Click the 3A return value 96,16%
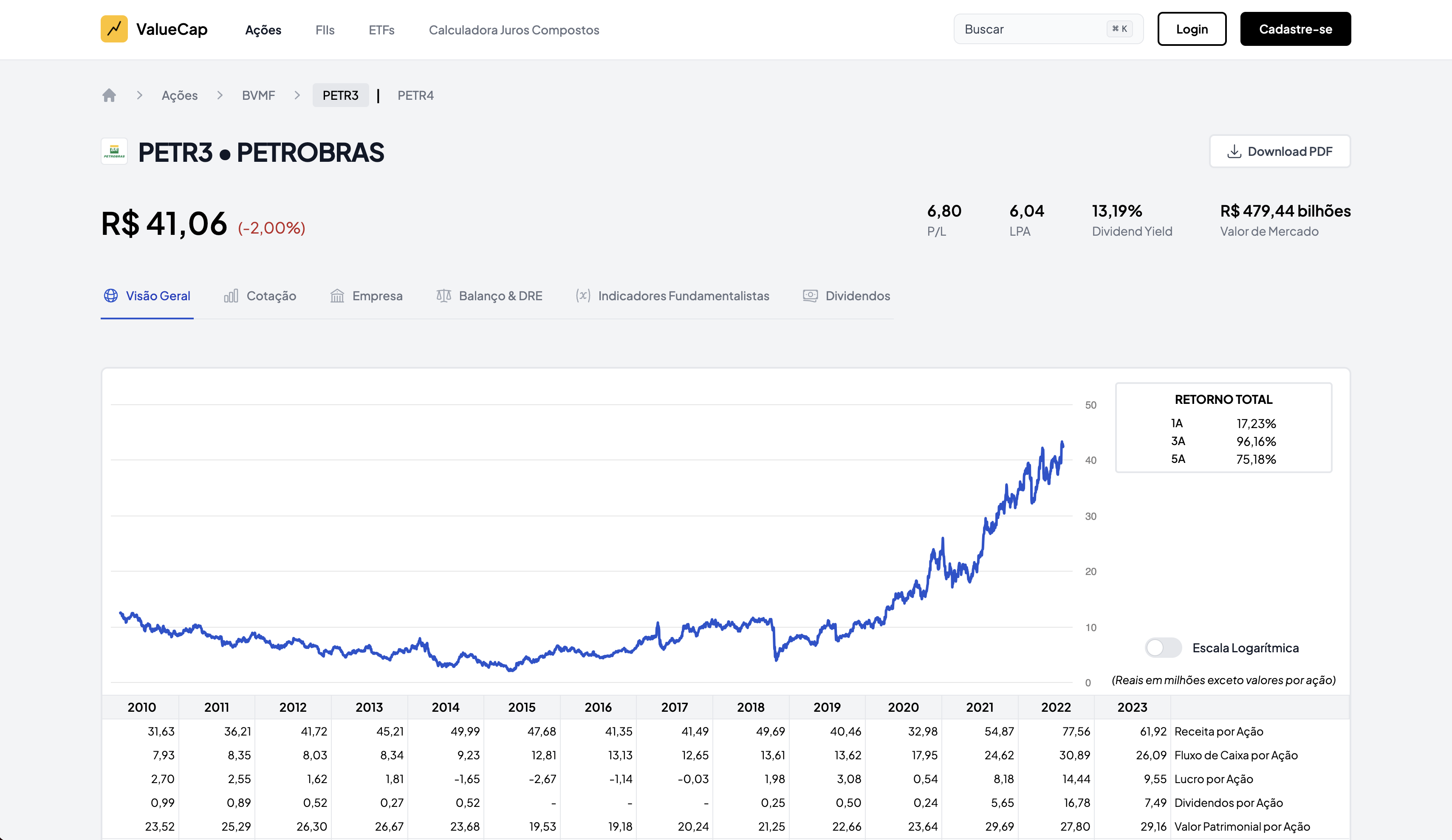The height and width of the screenshot is (840, 1452). pyautogui.click(x=1256, y=441)
